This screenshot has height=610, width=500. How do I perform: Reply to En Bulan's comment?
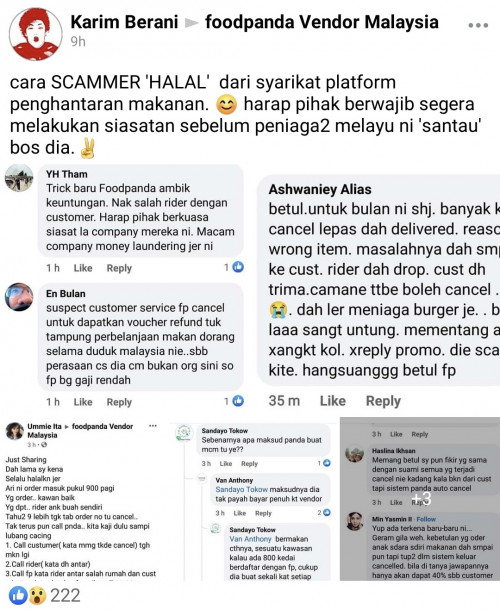119,402
